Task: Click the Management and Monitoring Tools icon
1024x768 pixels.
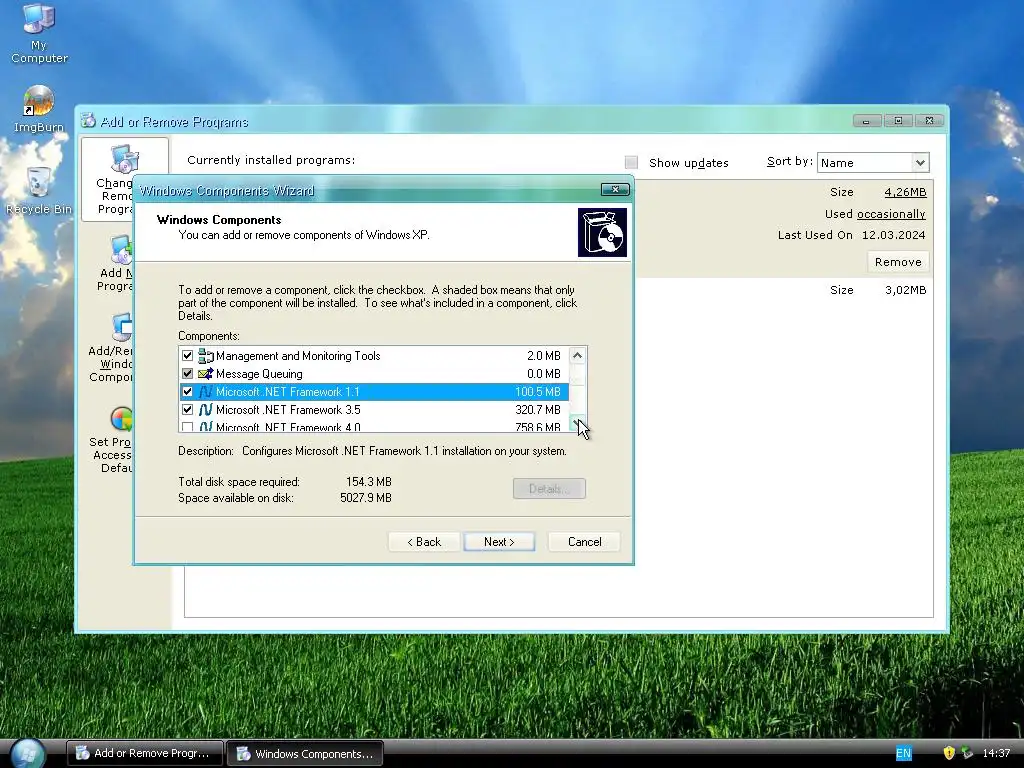Action: 206,356
